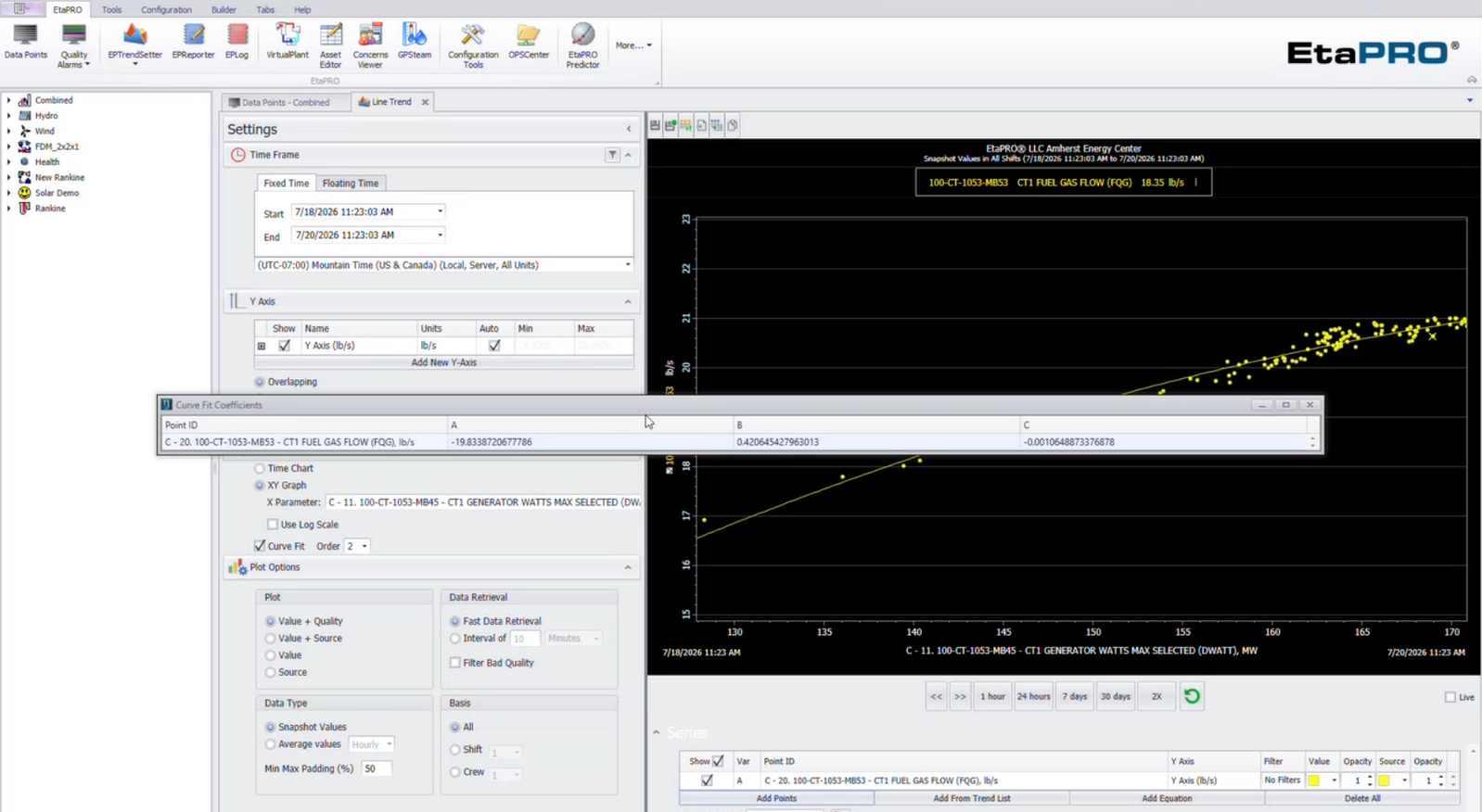Screen dimensions: 1482x812
Task: Launch EtaPRO Predictor
Action: point(582,45)
